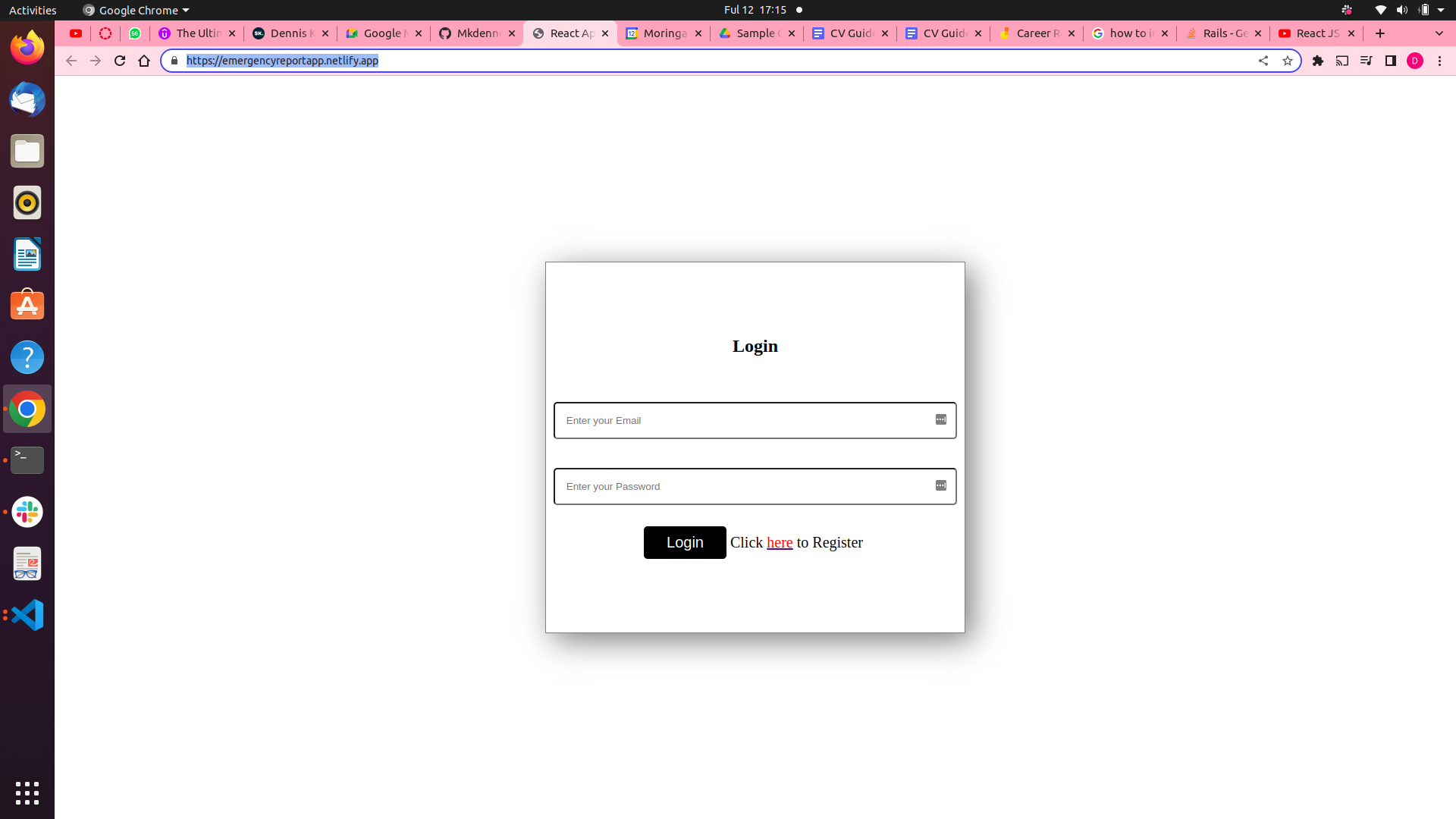
Task: Click the Home icon in toolbar
Action: (x=144, y=61)
